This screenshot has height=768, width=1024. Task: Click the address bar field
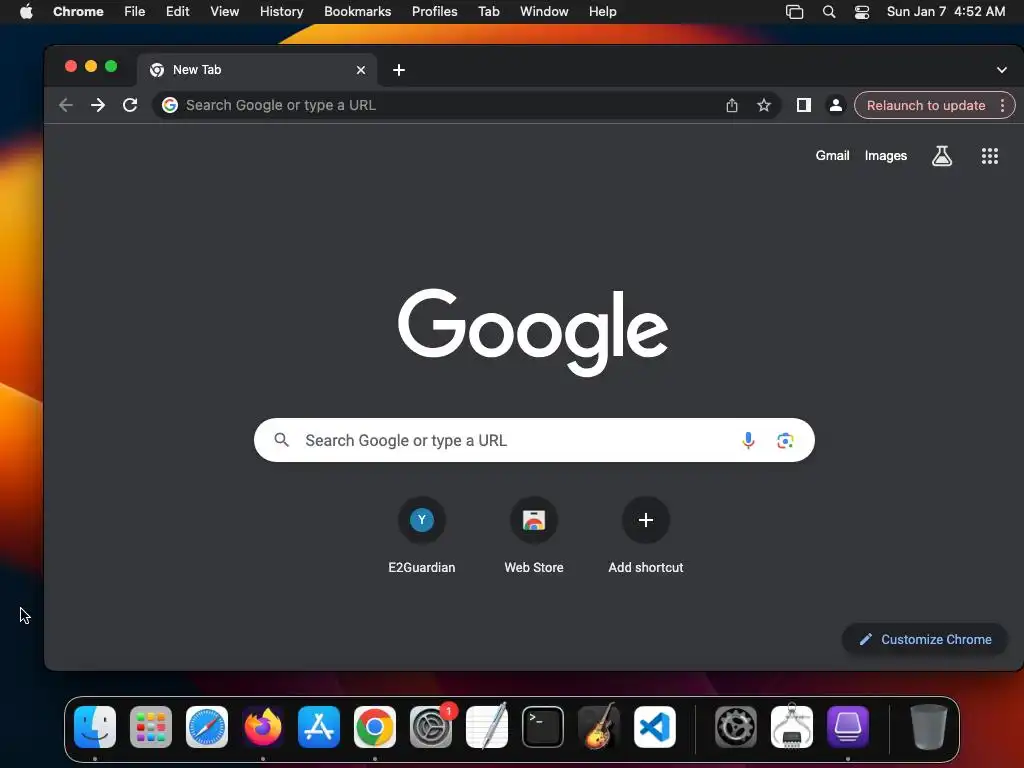(467, 105)
